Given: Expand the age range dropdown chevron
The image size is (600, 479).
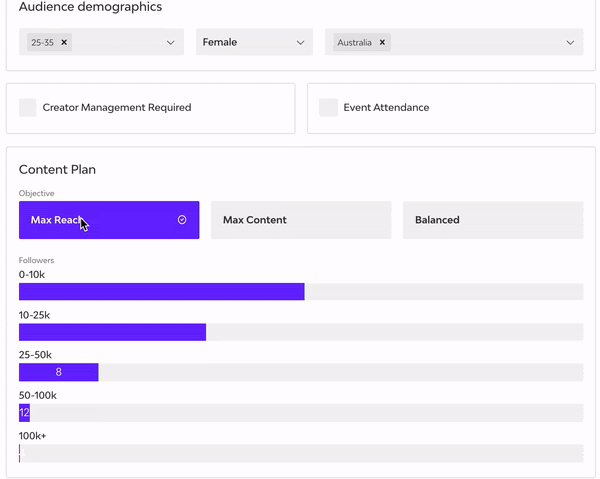Looking at the screenshot, I should tap(171, 43).
